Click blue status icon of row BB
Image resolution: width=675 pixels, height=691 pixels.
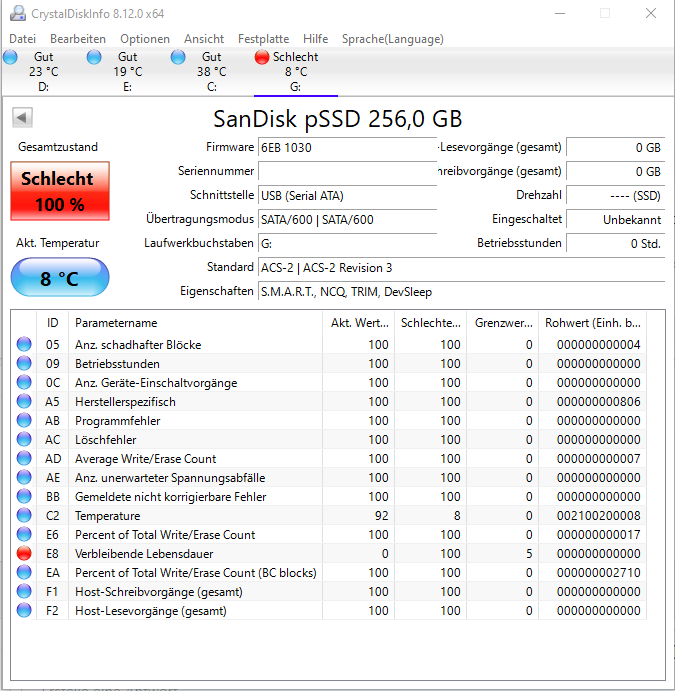click(24, 496)
